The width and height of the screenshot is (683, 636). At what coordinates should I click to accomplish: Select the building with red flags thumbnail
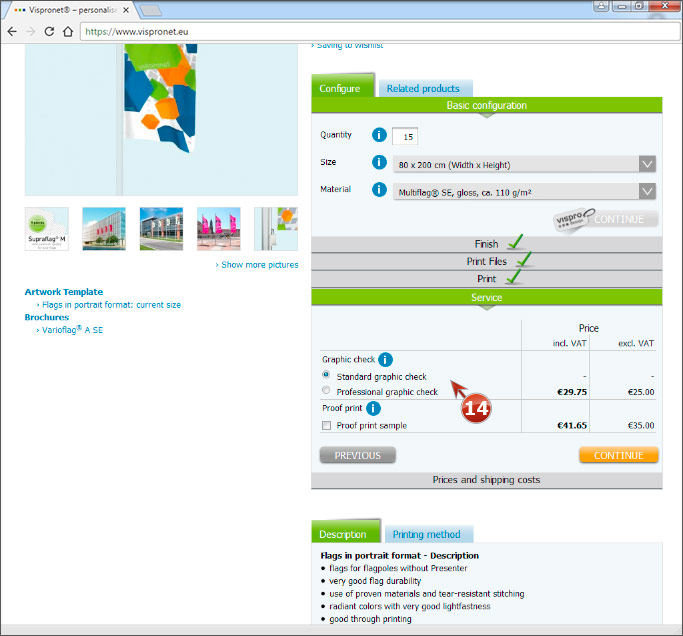[104, 229]
